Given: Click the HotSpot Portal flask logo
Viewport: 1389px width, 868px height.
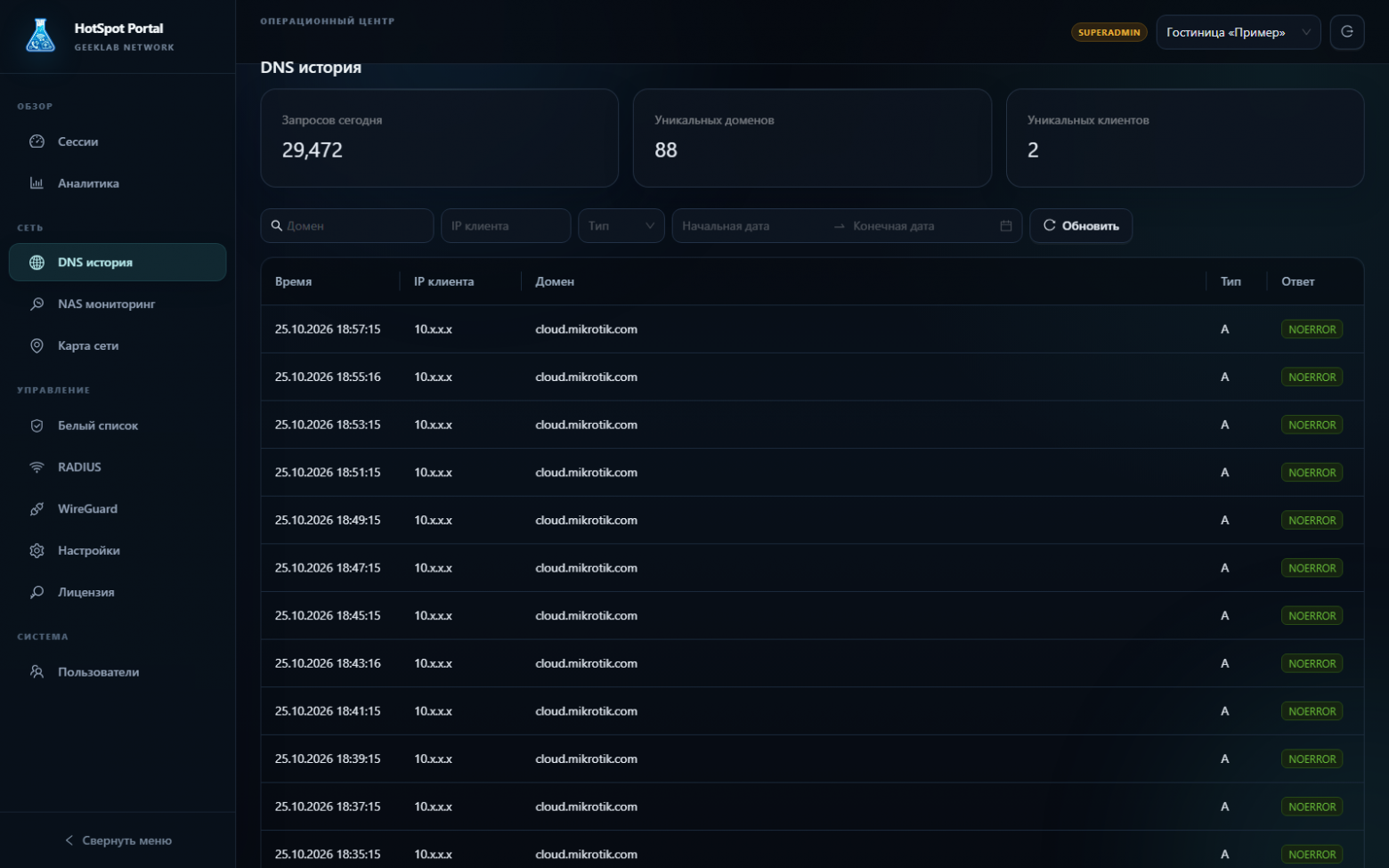Looking at the screenshot, I should pyautogui.click(x=40, y=36).
